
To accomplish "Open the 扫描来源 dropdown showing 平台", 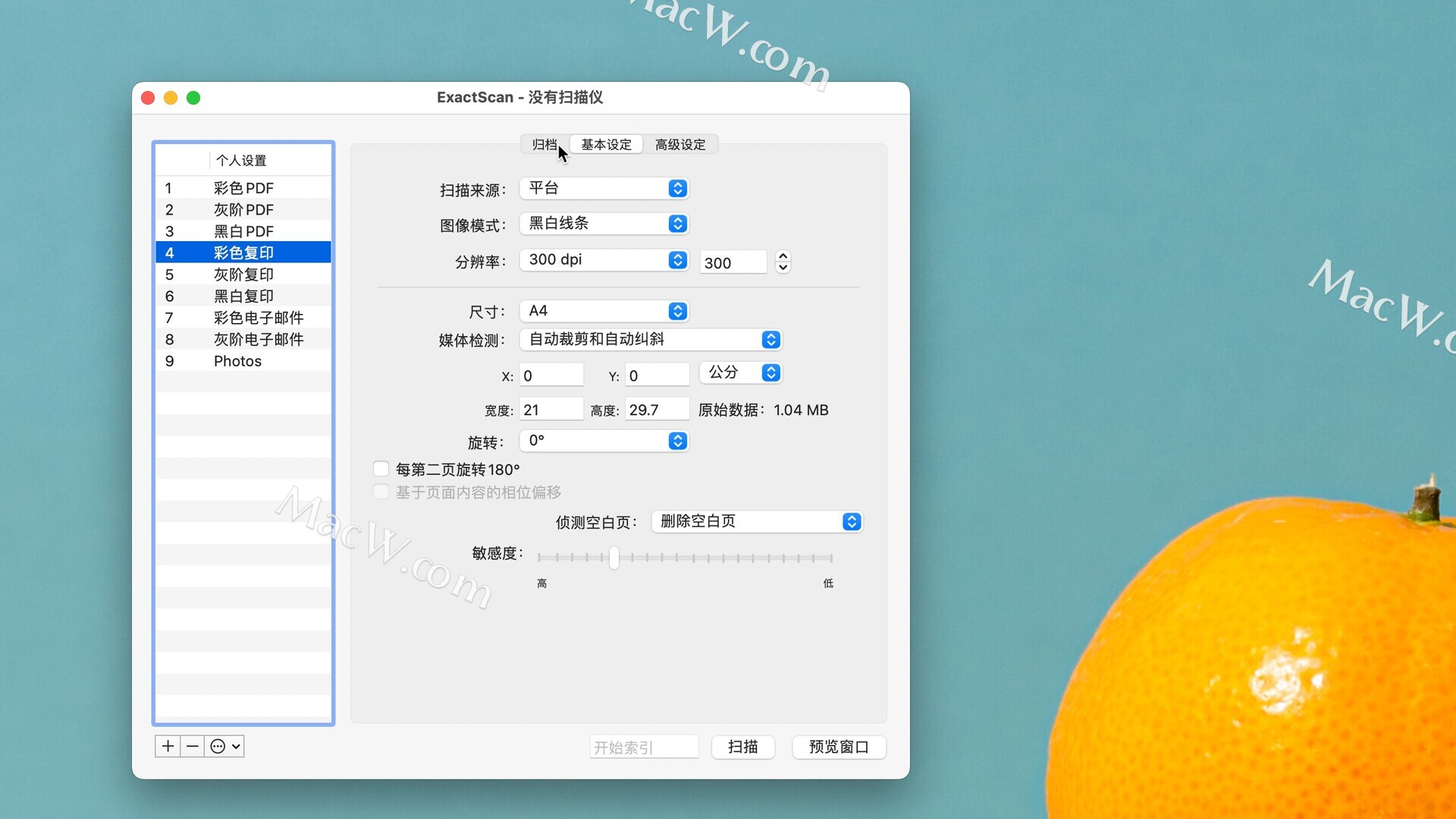I will [x=604, y=188].
